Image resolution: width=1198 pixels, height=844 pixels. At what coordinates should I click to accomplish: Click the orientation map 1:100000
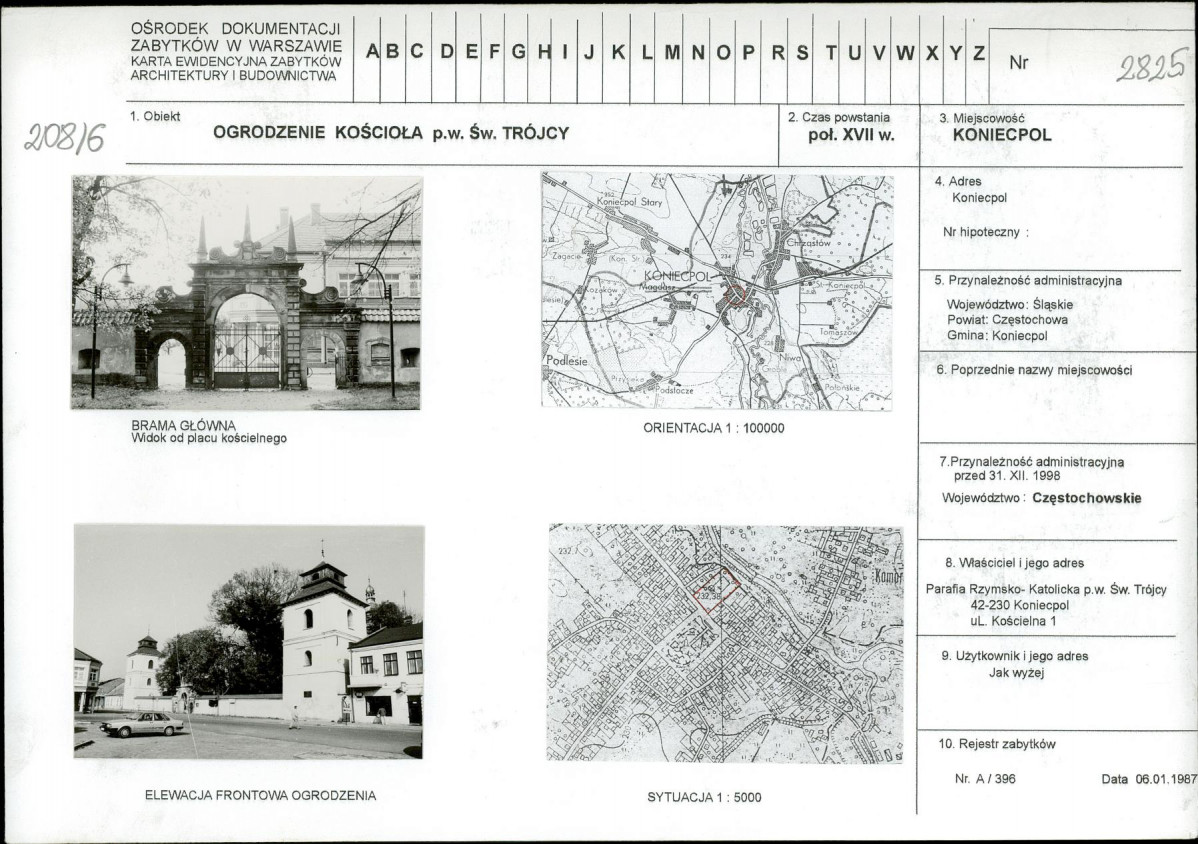click(x=717, y=291)
